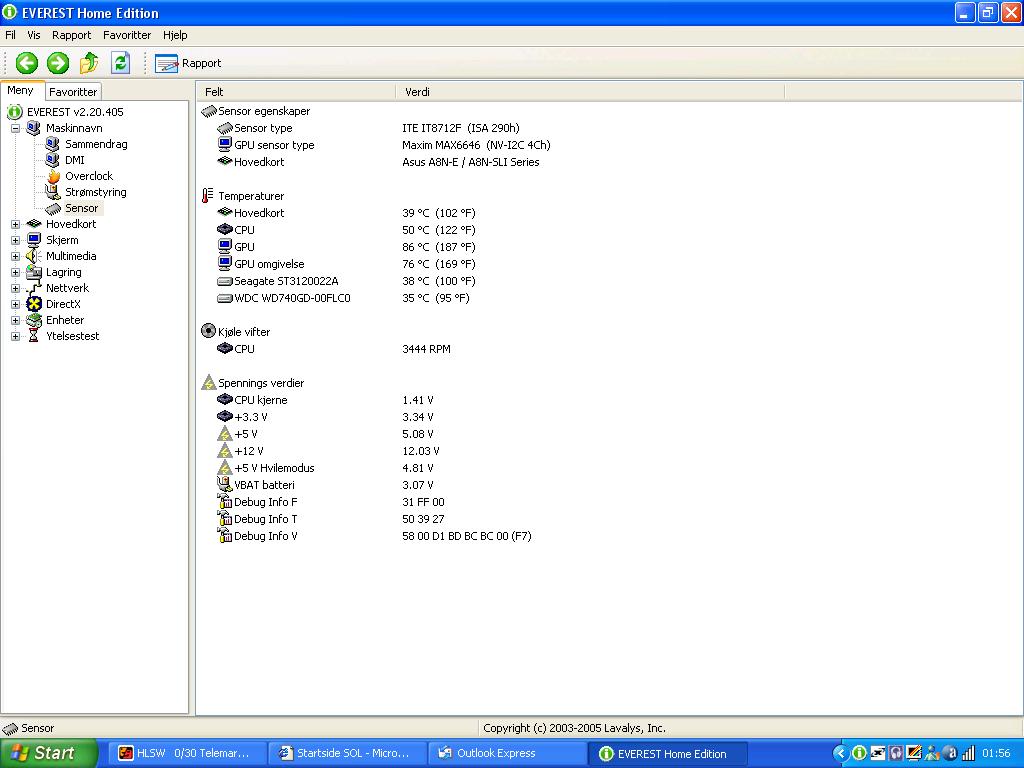Click the Felt column header
Viewport: 1024px width, 768px height.
295,92
